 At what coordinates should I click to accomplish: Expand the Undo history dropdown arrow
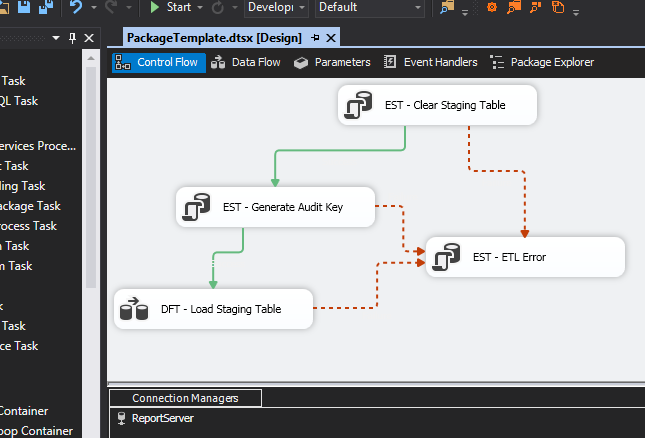click(x=91, y=8)
